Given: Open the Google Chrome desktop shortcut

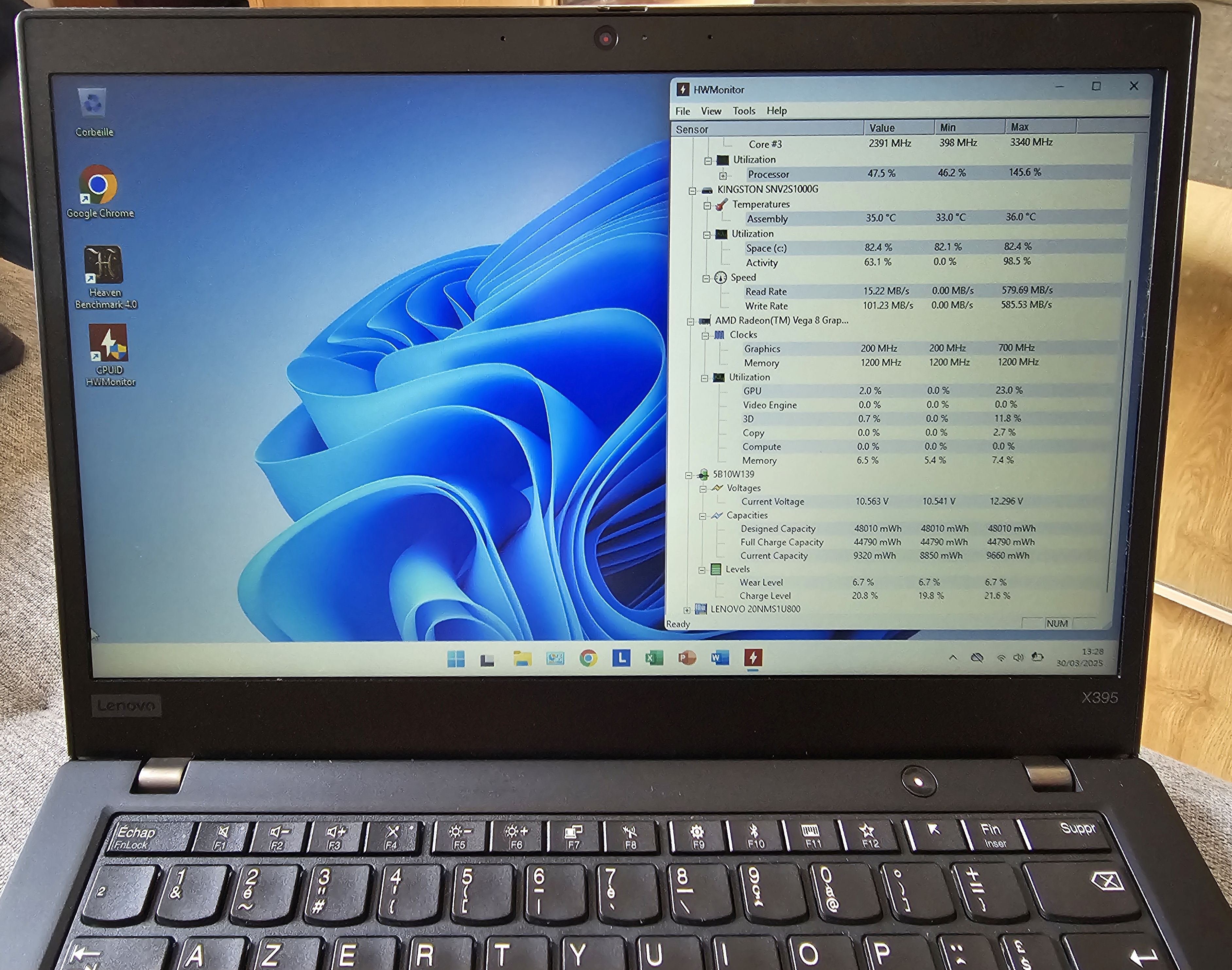Looking at the screenshot, I should tap(100, 192).
